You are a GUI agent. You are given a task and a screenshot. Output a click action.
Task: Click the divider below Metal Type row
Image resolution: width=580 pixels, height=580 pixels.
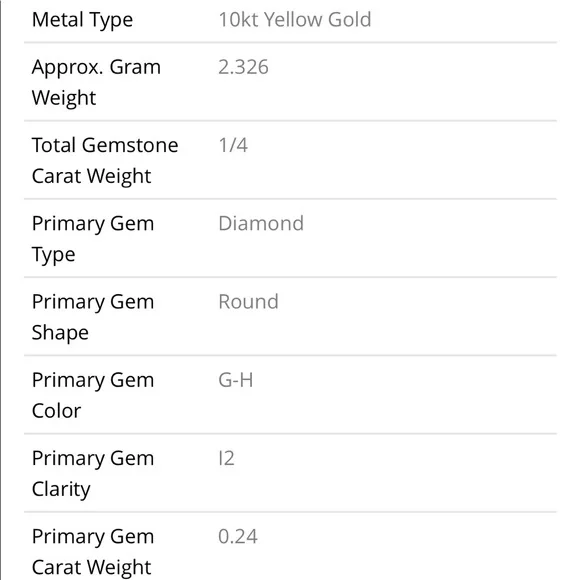tap(290, 43)
